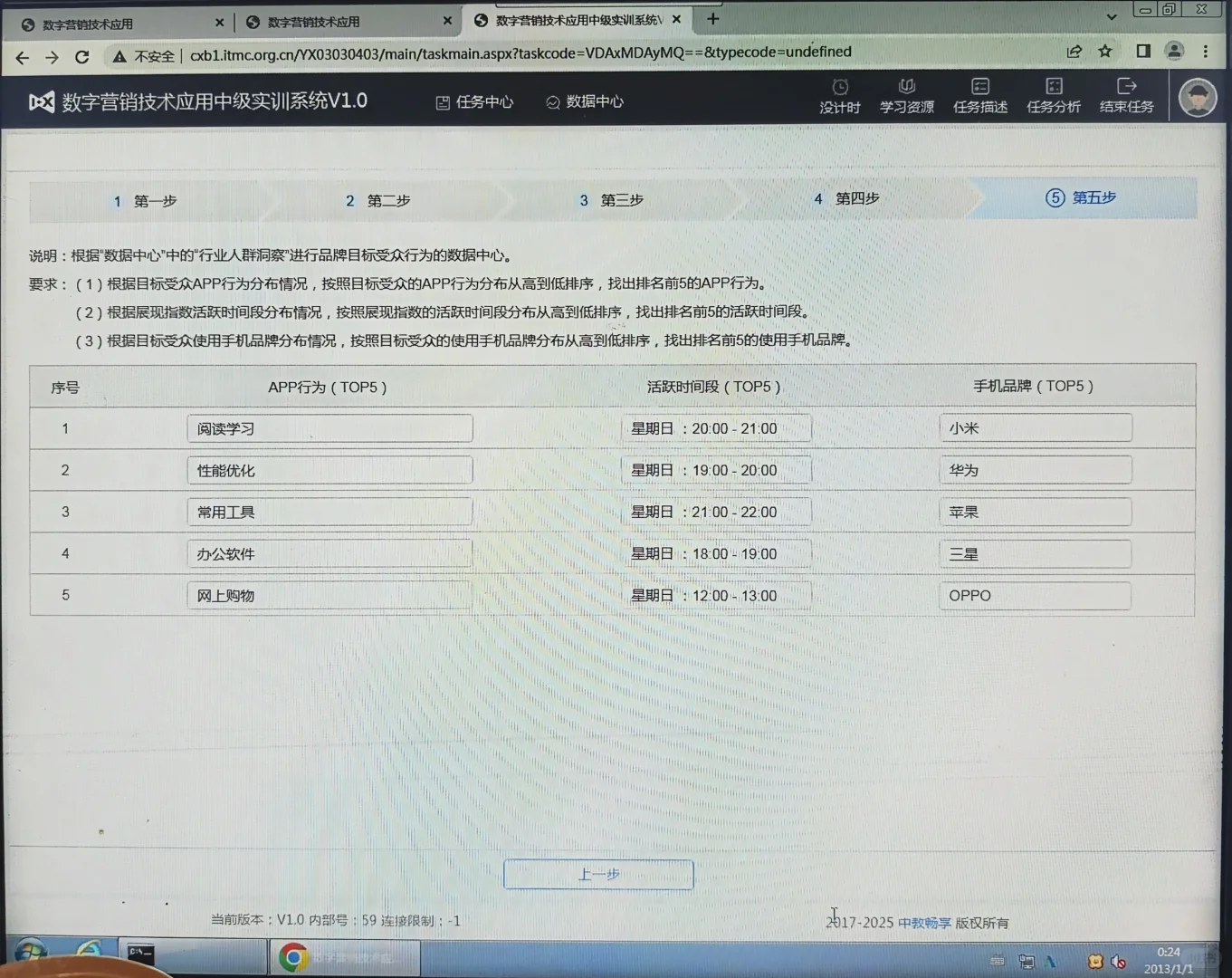Viewport: 1232px width, 978px height.
Task: Click the 上一步 previous step button
Action: (x=598, y=875)
